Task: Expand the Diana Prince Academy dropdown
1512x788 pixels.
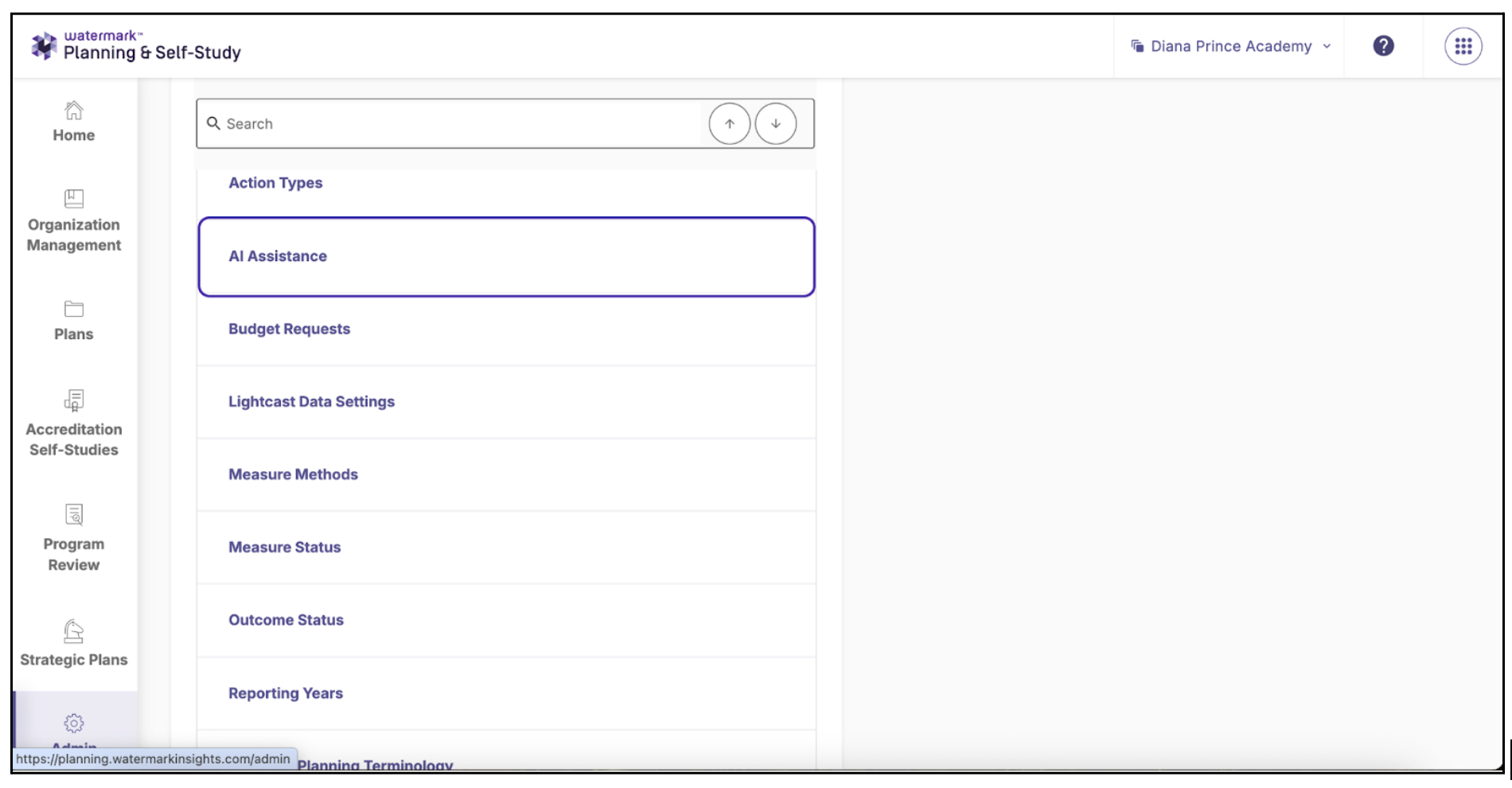Action: pos(1231,46)
